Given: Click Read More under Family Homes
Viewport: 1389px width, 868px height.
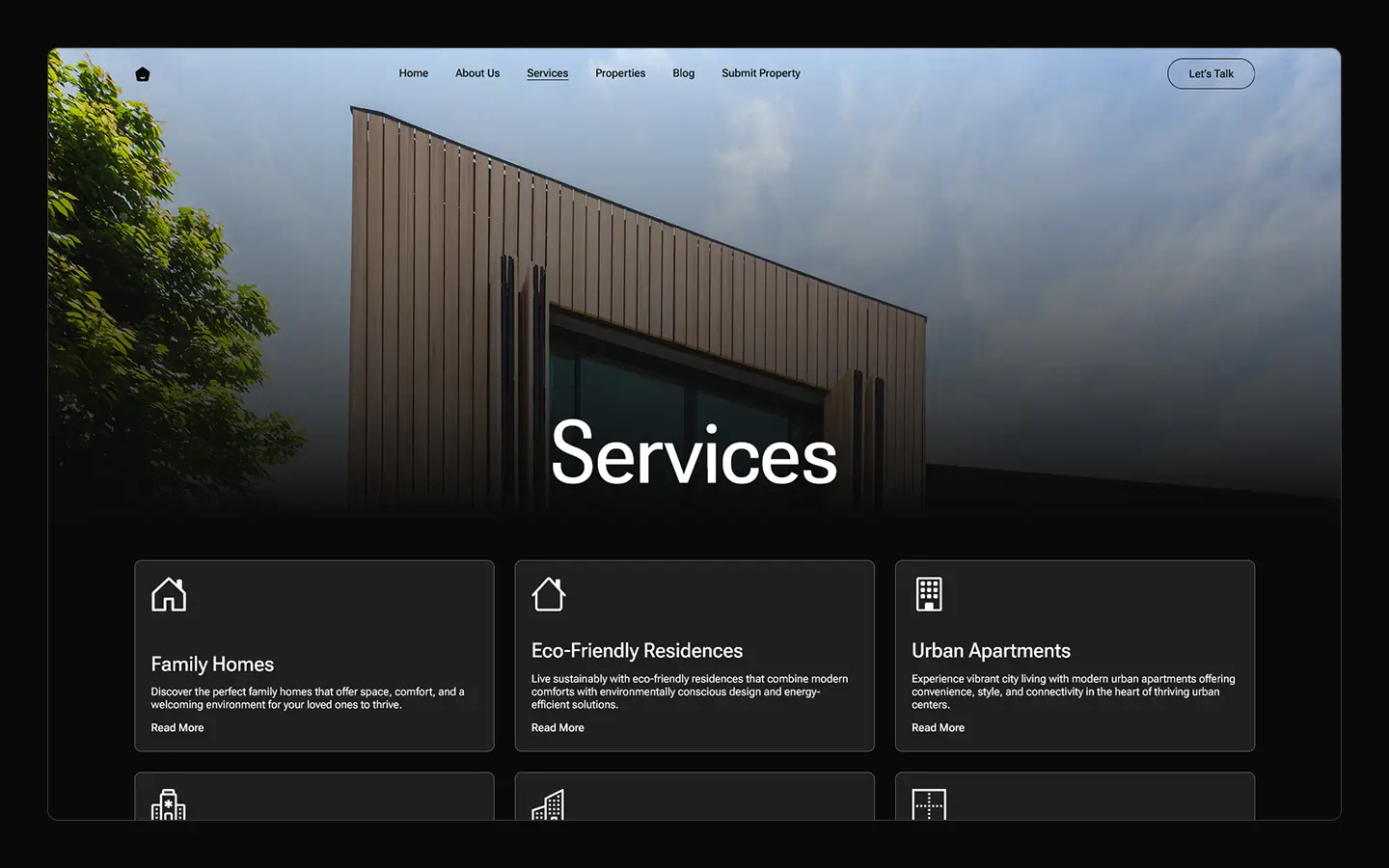Looking at the screenshot, I should coord(177,728).
